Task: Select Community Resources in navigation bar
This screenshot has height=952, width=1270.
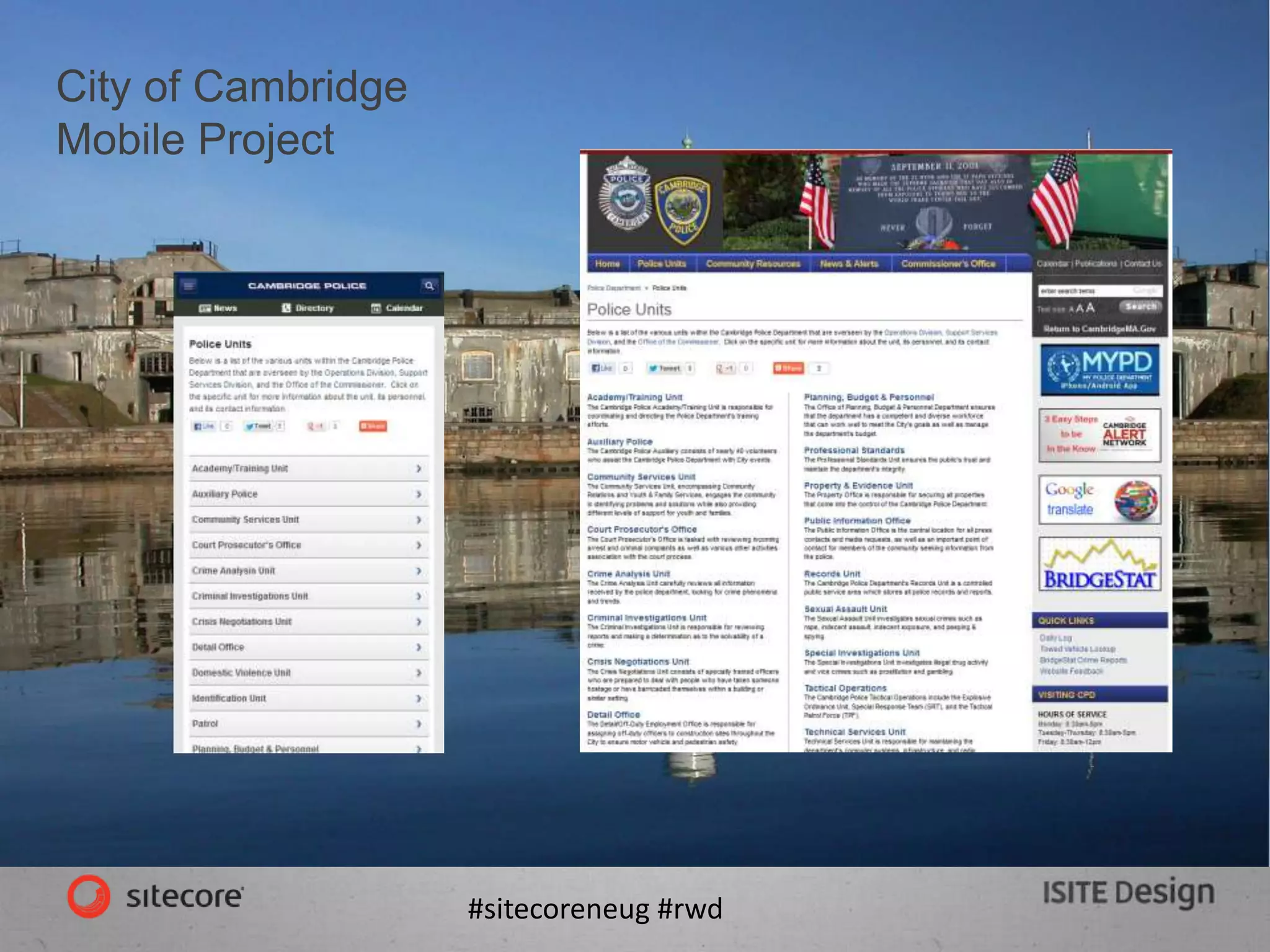Action: (753, 264)
